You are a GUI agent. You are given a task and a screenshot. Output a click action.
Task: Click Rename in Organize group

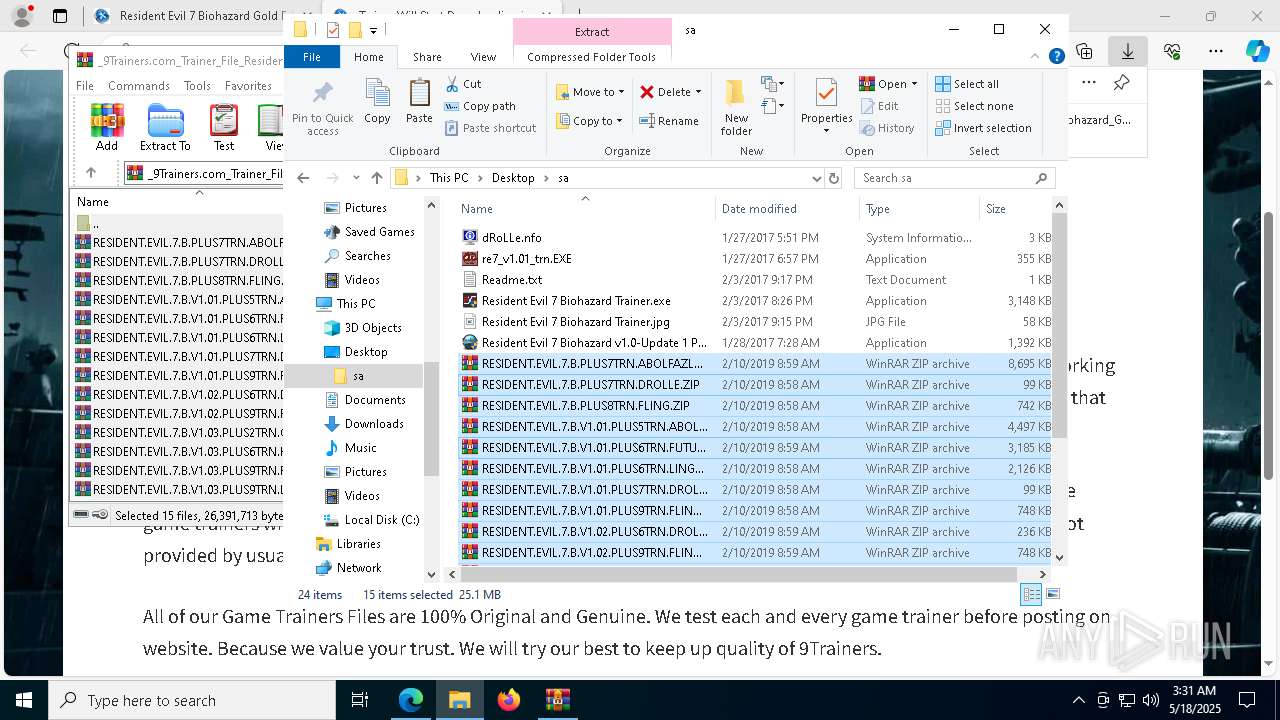tap(669, 121)
